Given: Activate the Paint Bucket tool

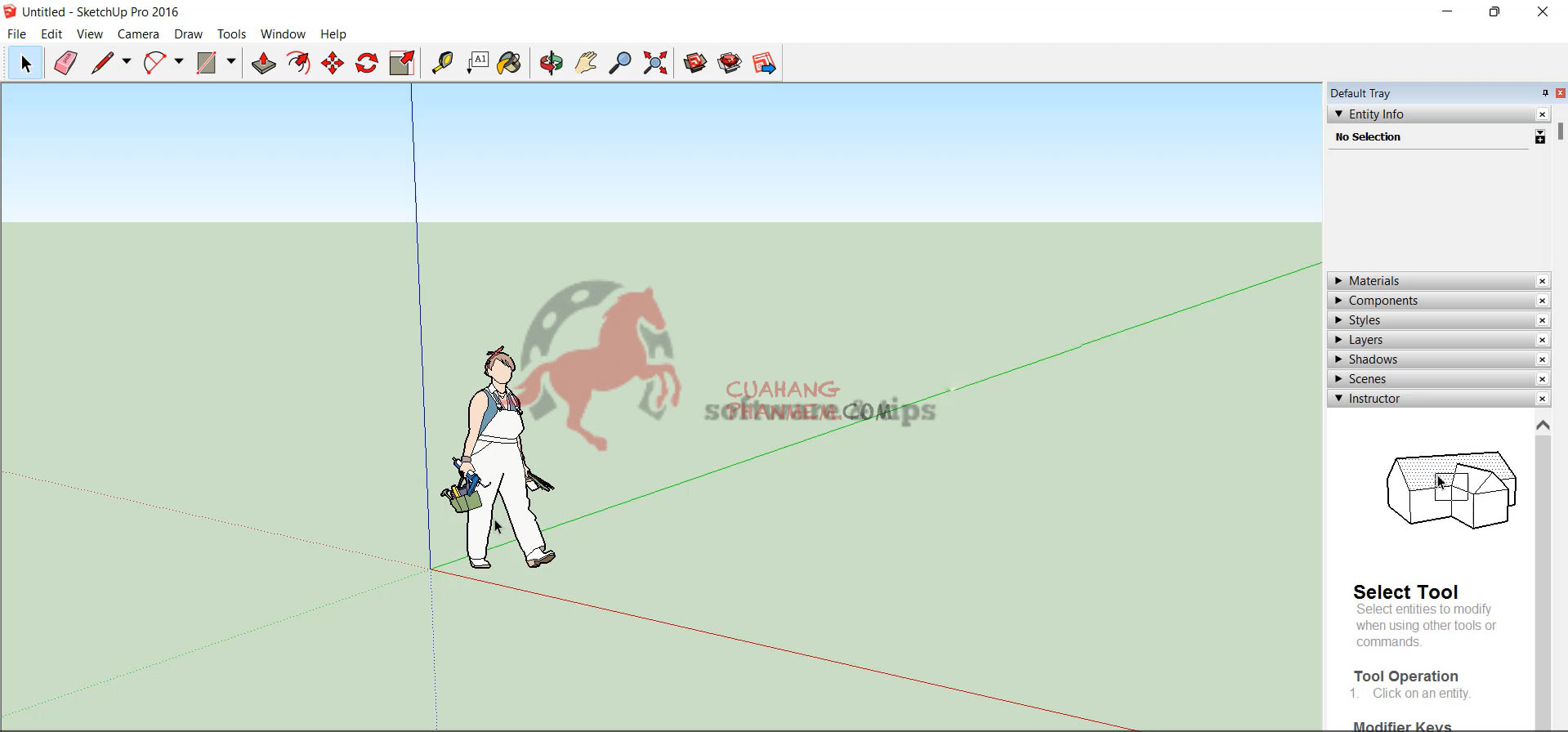Looking at the screenshot, I should click(509, 63).
